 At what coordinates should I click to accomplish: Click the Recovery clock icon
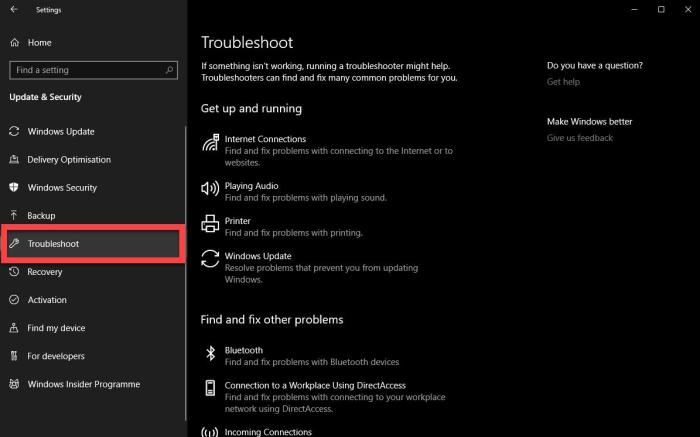(x=14, y=271)
